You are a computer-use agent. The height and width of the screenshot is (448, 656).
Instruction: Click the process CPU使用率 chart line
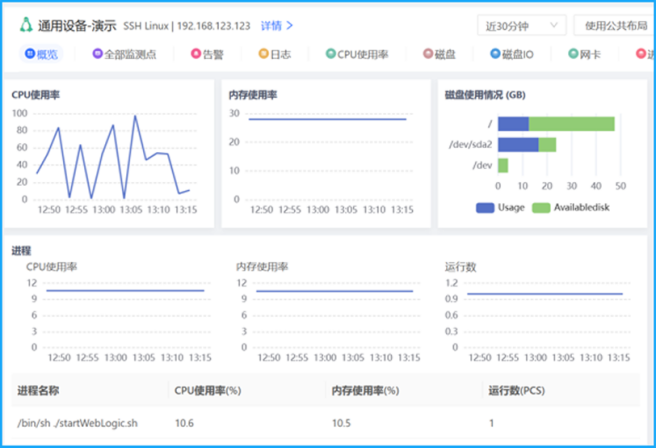coord(125,290)
